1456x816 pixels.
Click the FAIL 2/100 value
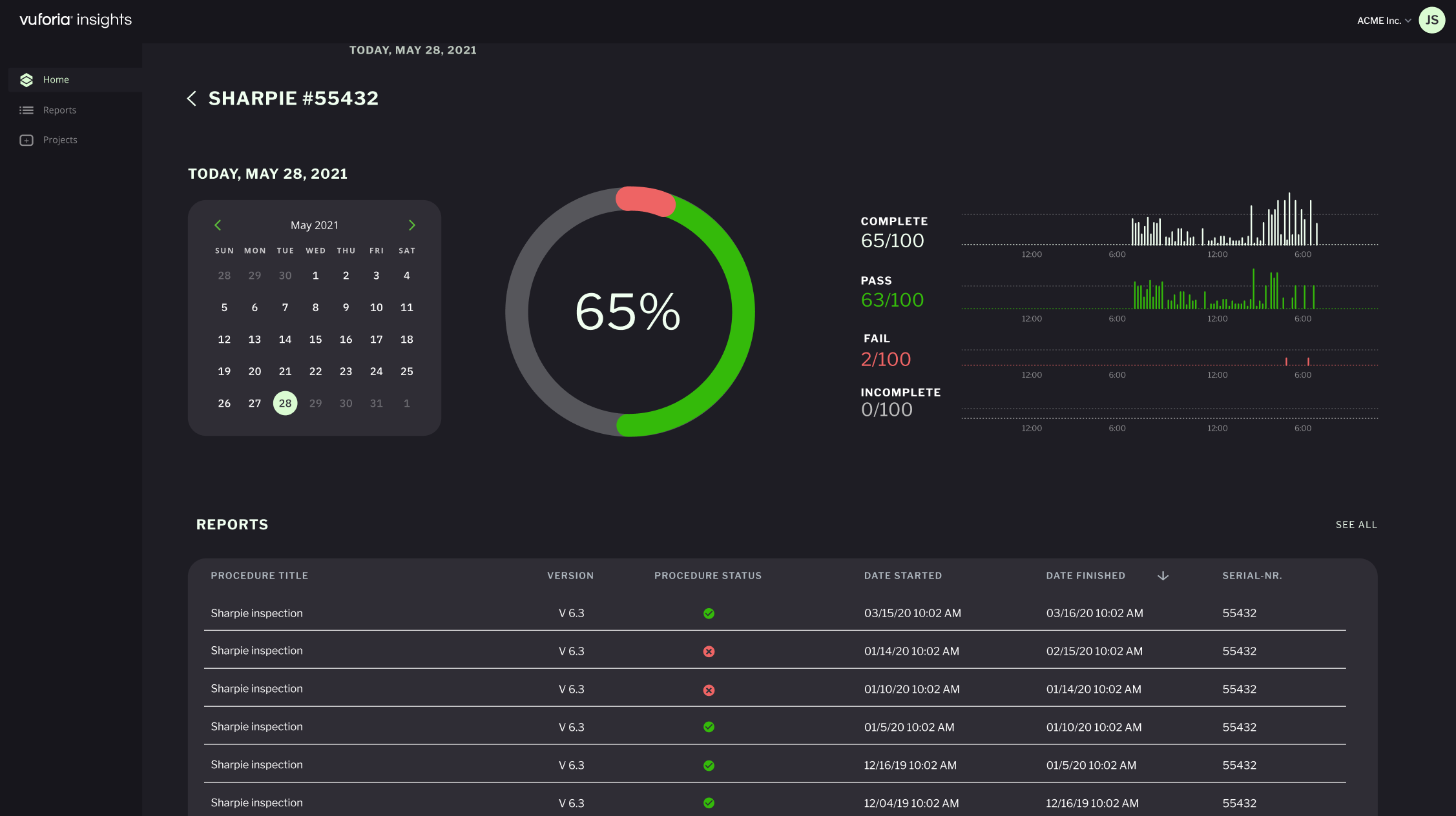click(x=886, y=360)
